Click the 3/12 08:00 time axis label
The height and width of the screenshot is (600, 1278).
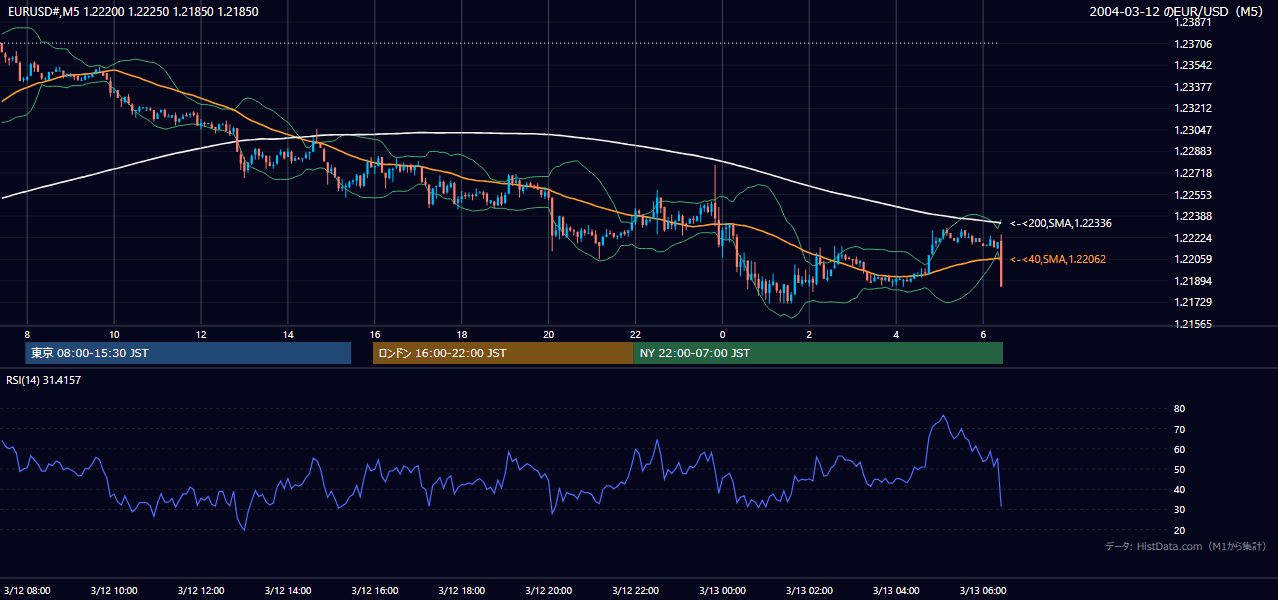(x=28, y=590)
